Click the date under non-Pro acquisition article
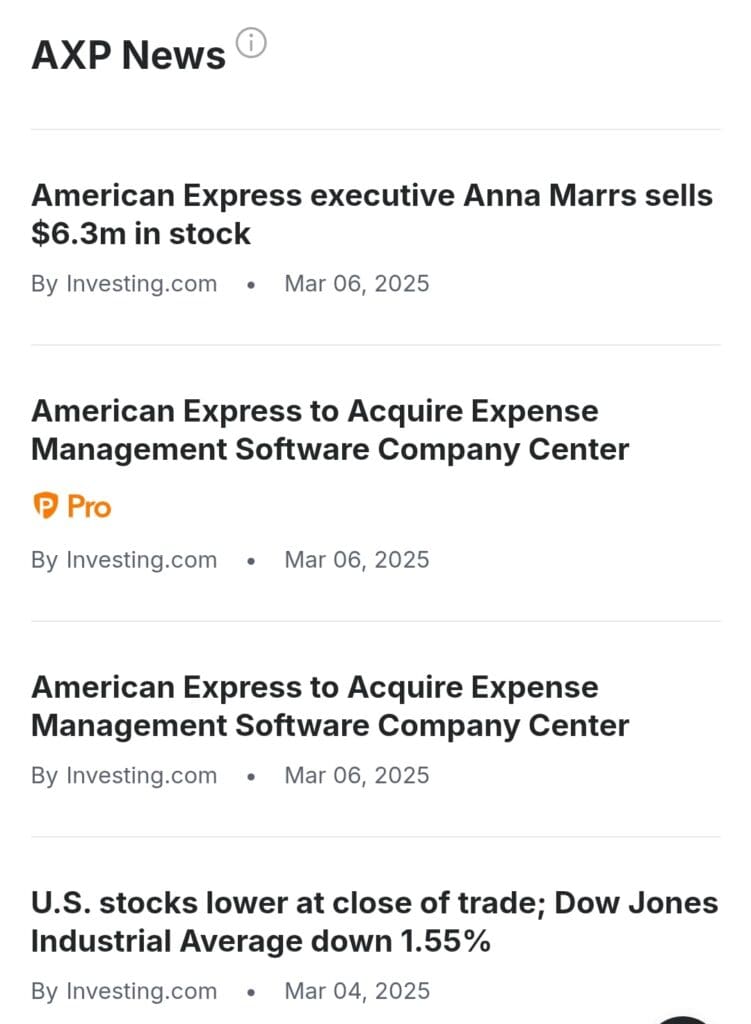751x1024 pixels. point(357,776)
